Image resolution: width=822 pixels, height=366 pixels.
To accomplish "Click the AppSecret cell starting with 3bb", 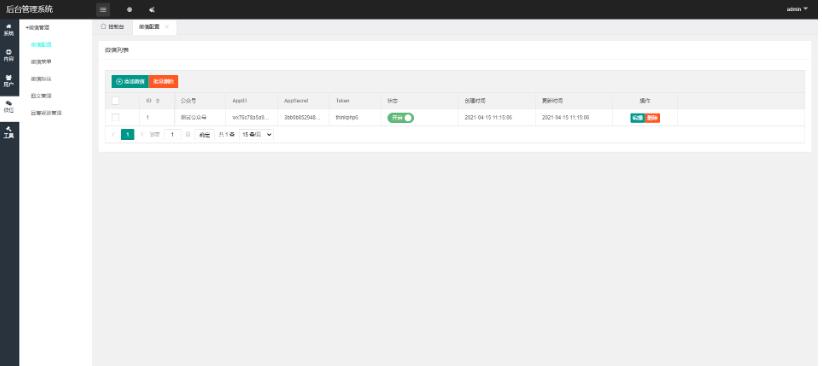I will (x=302, y=117).
